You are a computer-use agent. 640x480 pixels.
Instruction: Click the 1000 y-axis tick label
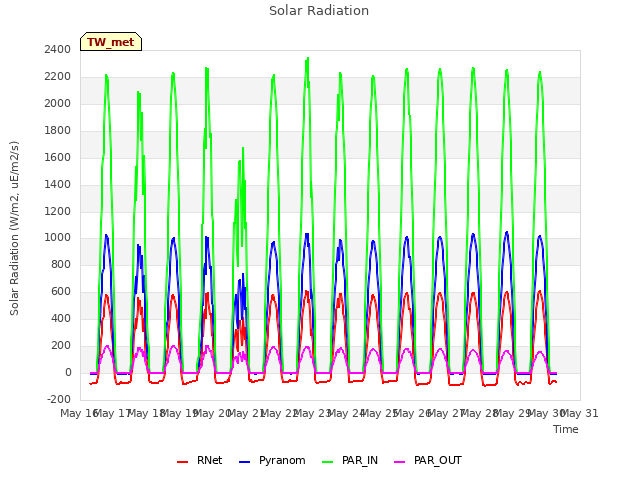pos(58,238)
